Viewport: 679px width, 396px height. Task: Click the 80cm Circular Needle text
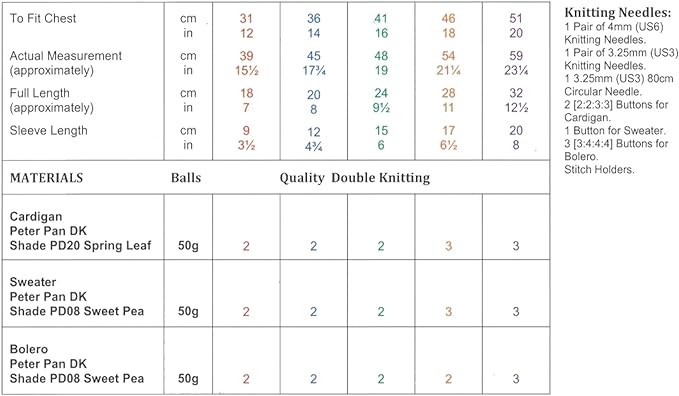[x=619, y=85]
